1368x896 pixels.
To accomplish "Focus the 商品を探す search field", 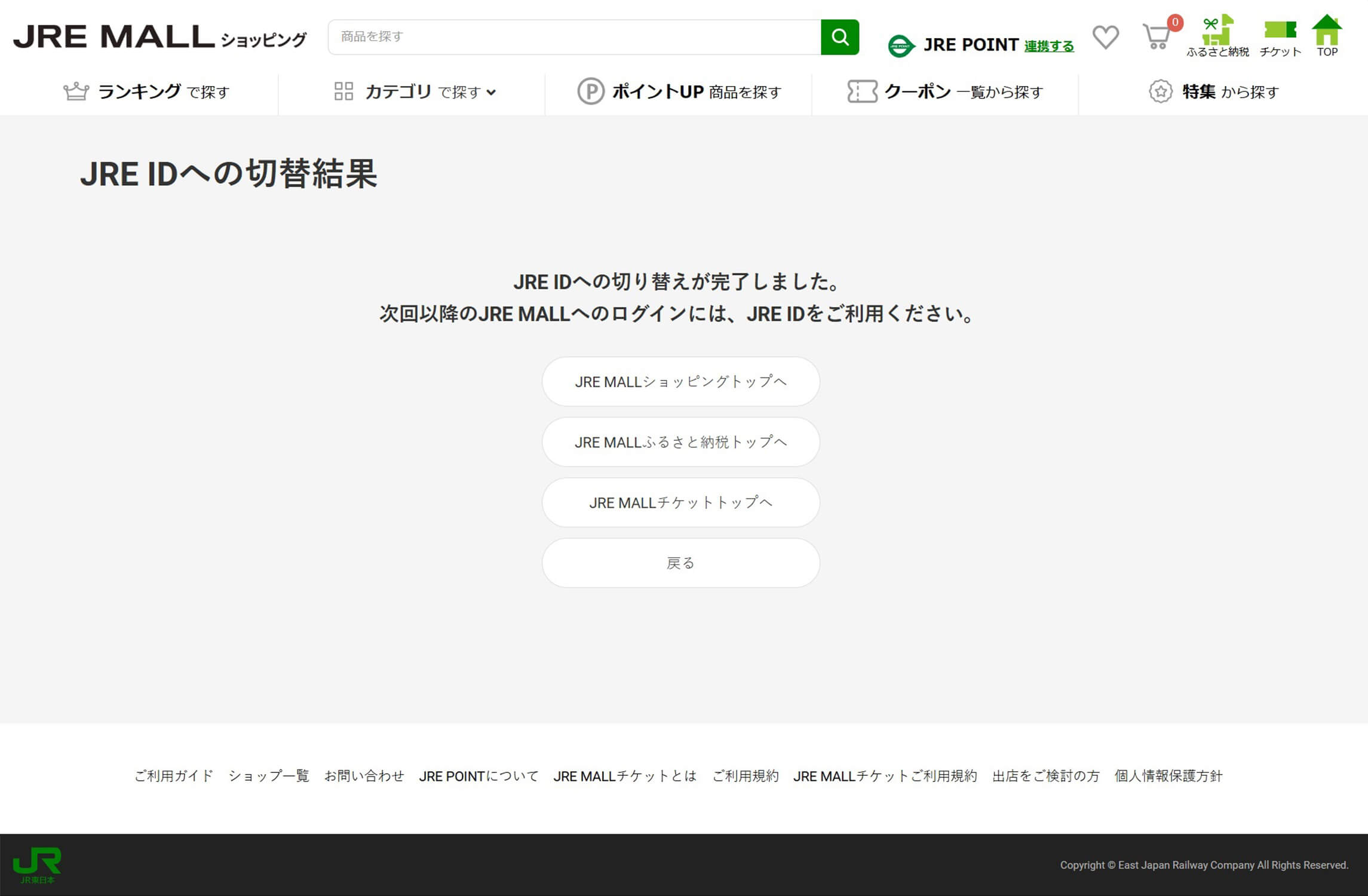I will coord(575,37).
